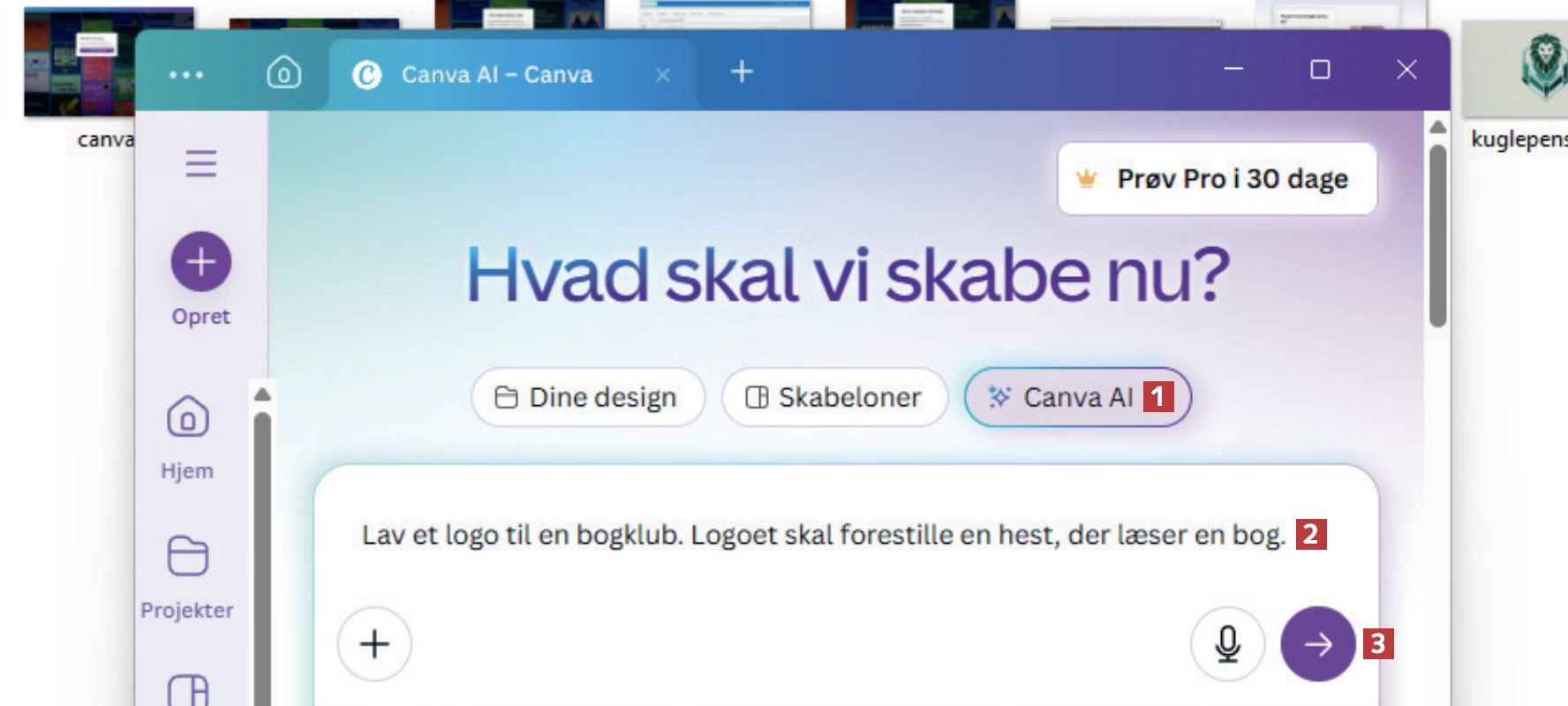Click the main page scrollbar up arrow
1568x706 pixels.
click(x=1437, y=127)
